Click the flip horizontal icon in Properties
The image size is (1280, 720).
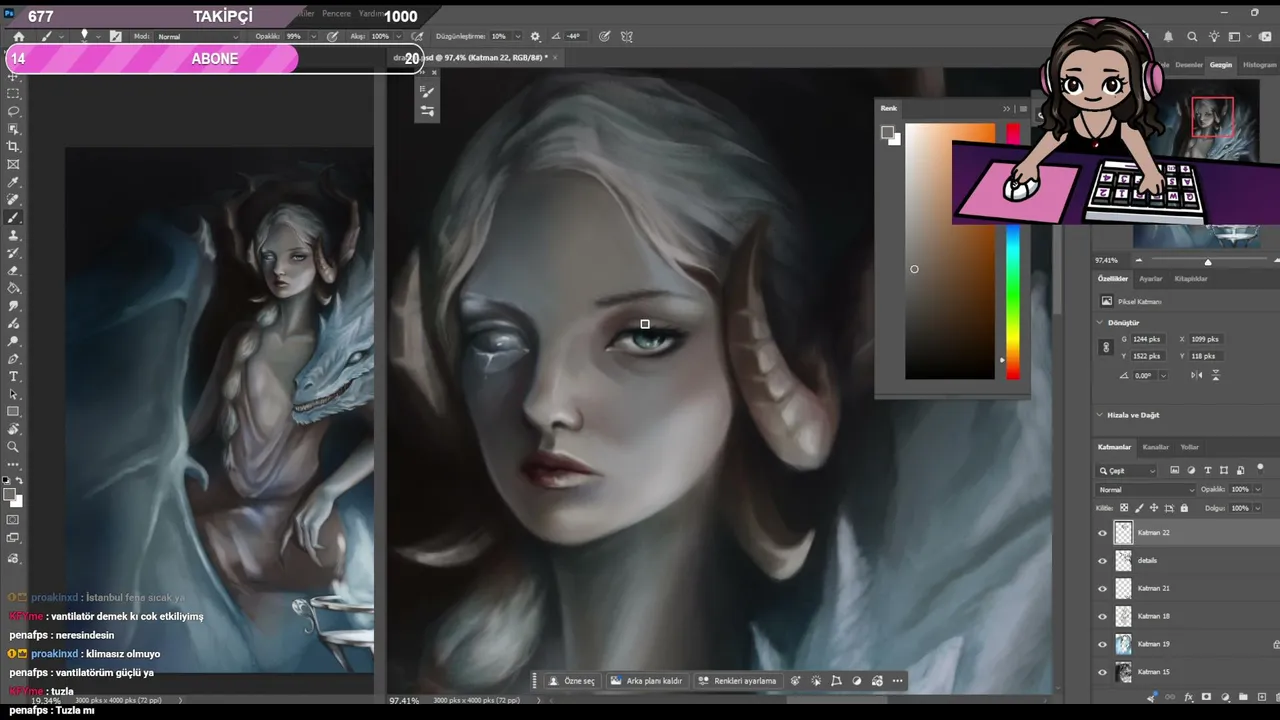1197,375
